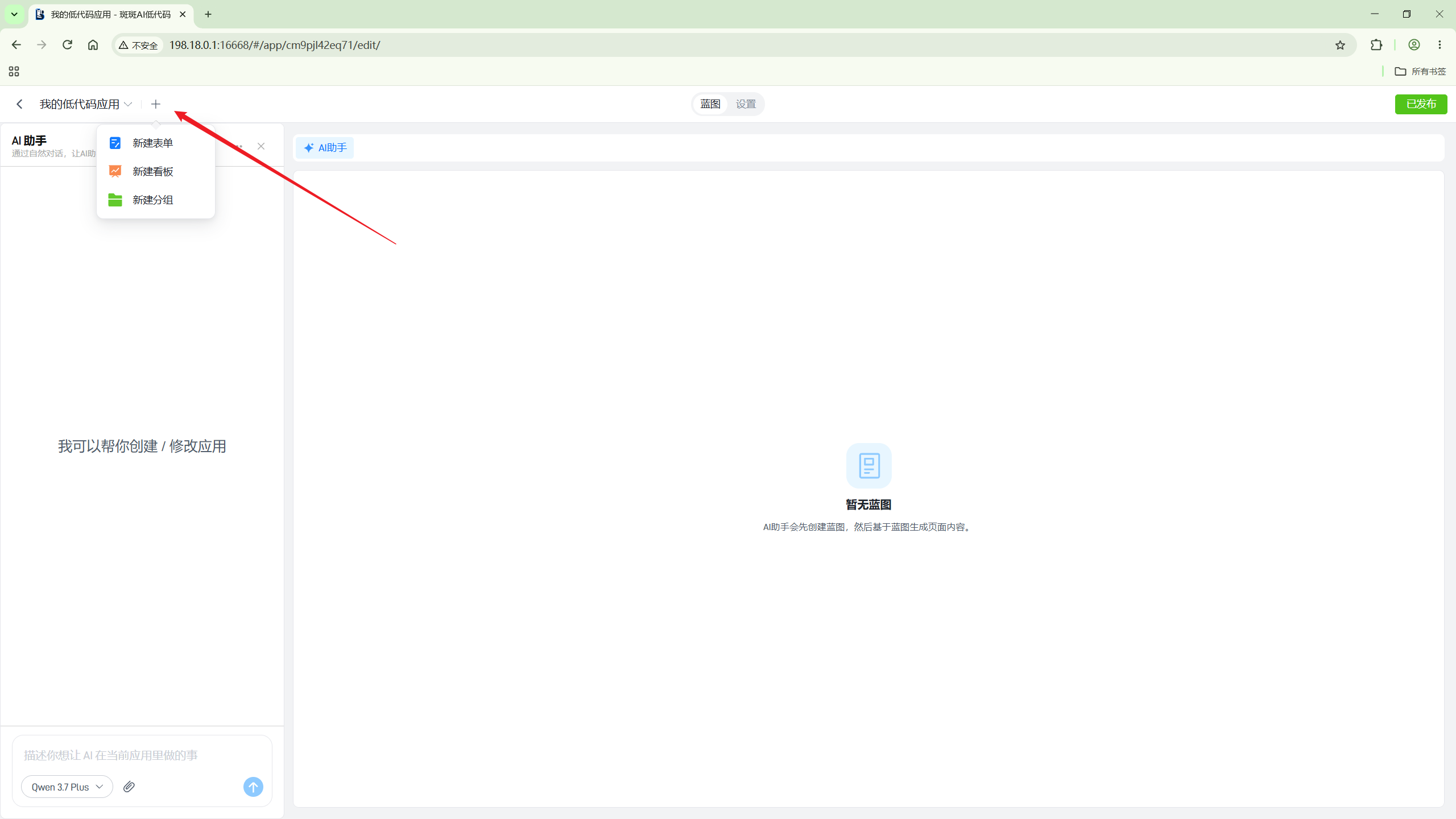Open the tab search dropdown arrow
The height and width of the screenshot is (819, 1456).
14,14
